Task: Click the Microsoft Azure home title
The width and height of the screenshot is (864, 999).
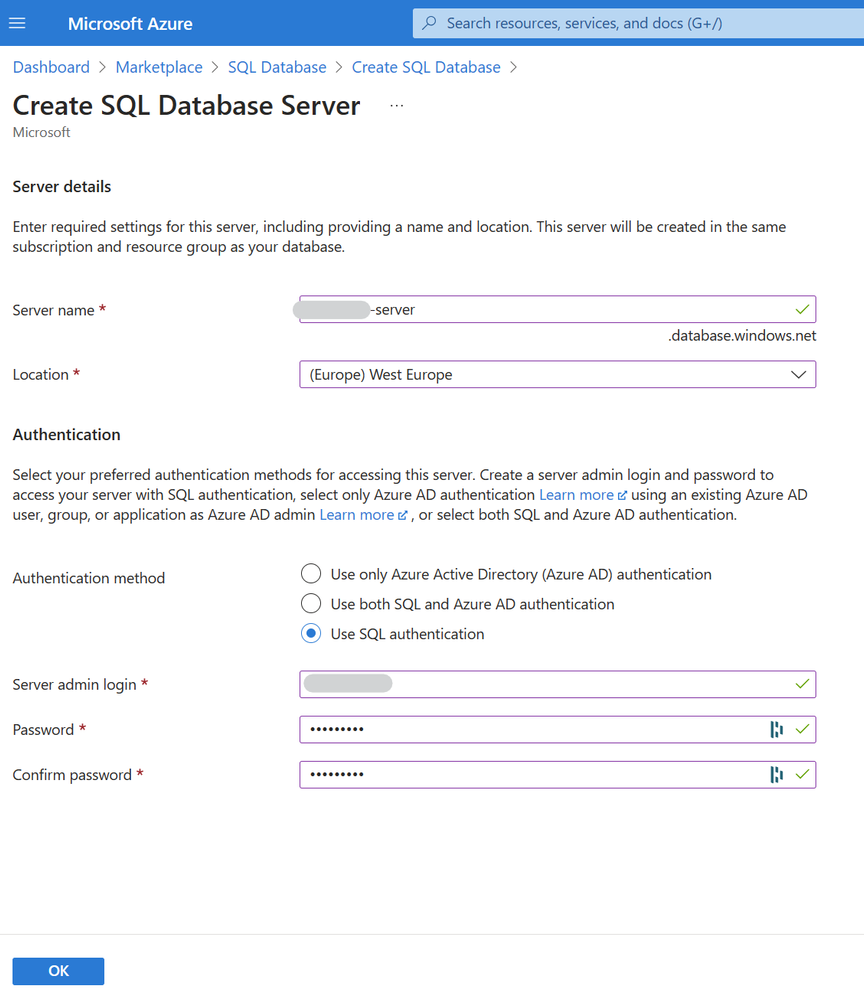Action: 130,24
